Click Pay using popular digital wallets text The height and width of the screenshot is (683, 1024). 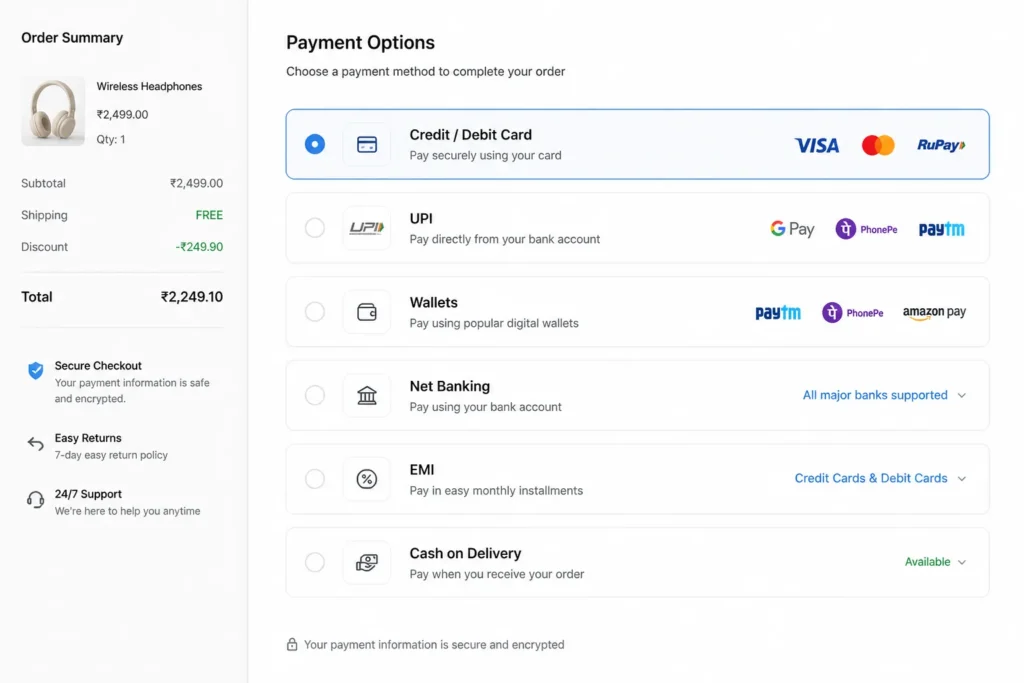[494, 323]
